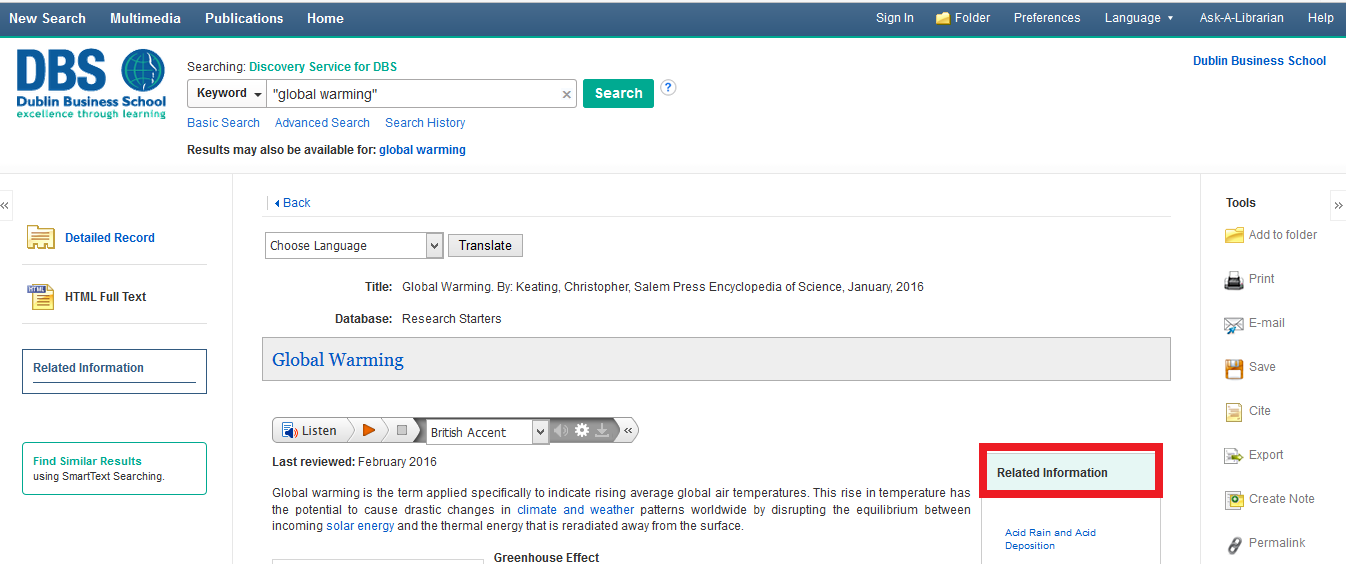The image size is (1354, 564).
Task: Click the Translate button
Action: click(x=485, y=245)
